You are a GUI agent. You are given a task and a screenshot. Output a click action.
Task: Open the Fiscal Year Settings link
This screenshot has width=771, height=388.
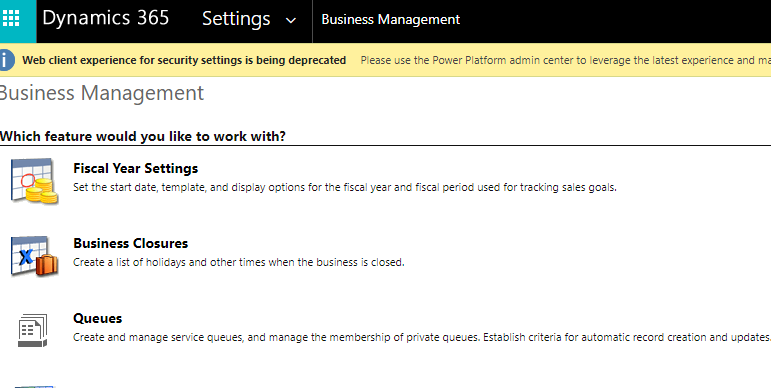[x=136, y=168]
